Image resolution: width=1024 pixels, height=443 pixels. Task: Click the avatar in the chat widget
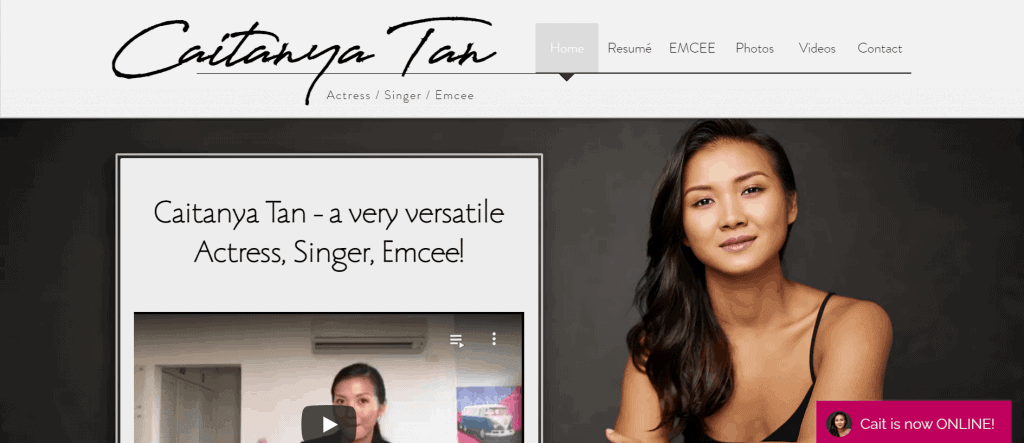[839, 424]
